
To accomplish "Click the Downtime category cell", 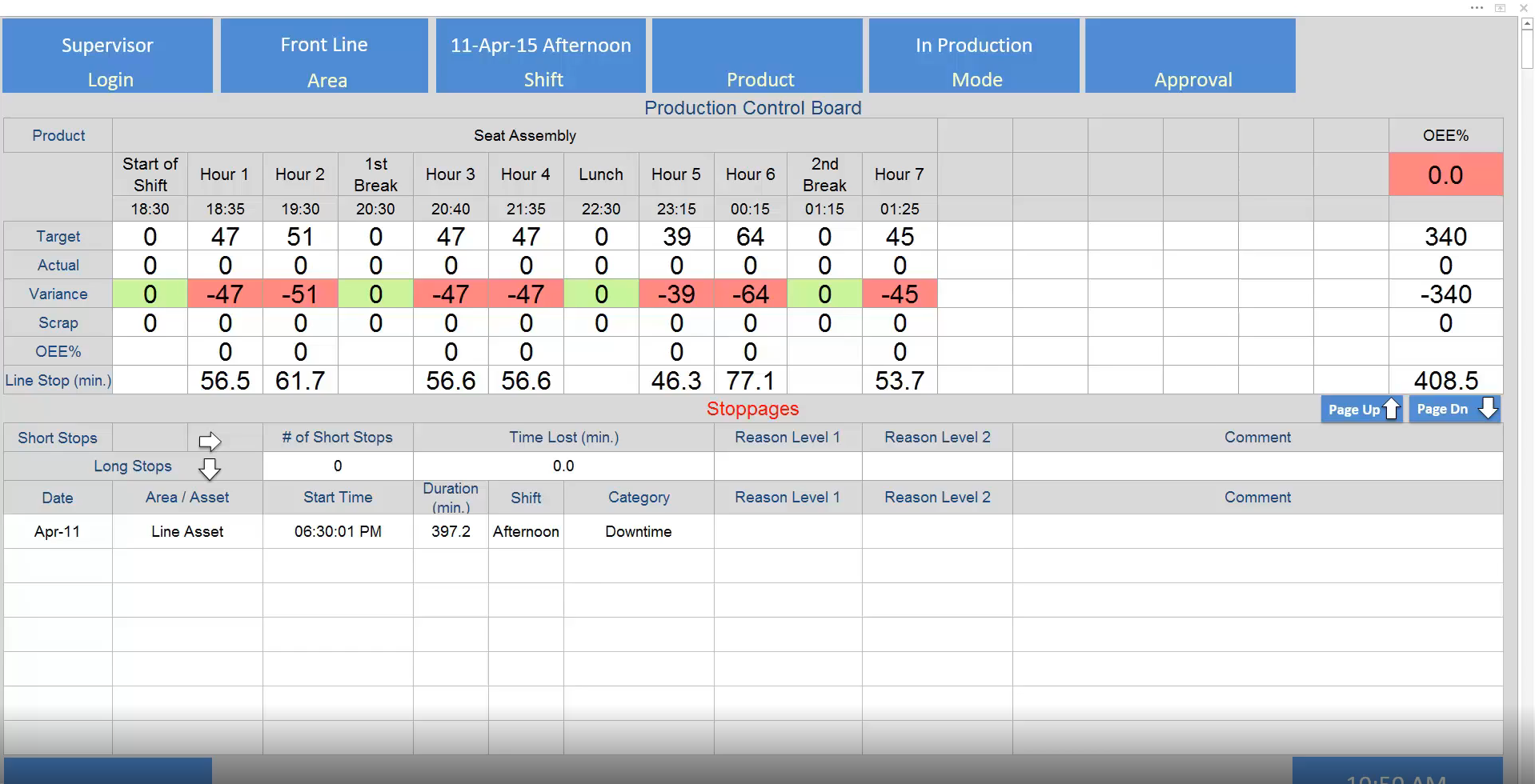I will (639, 531).
